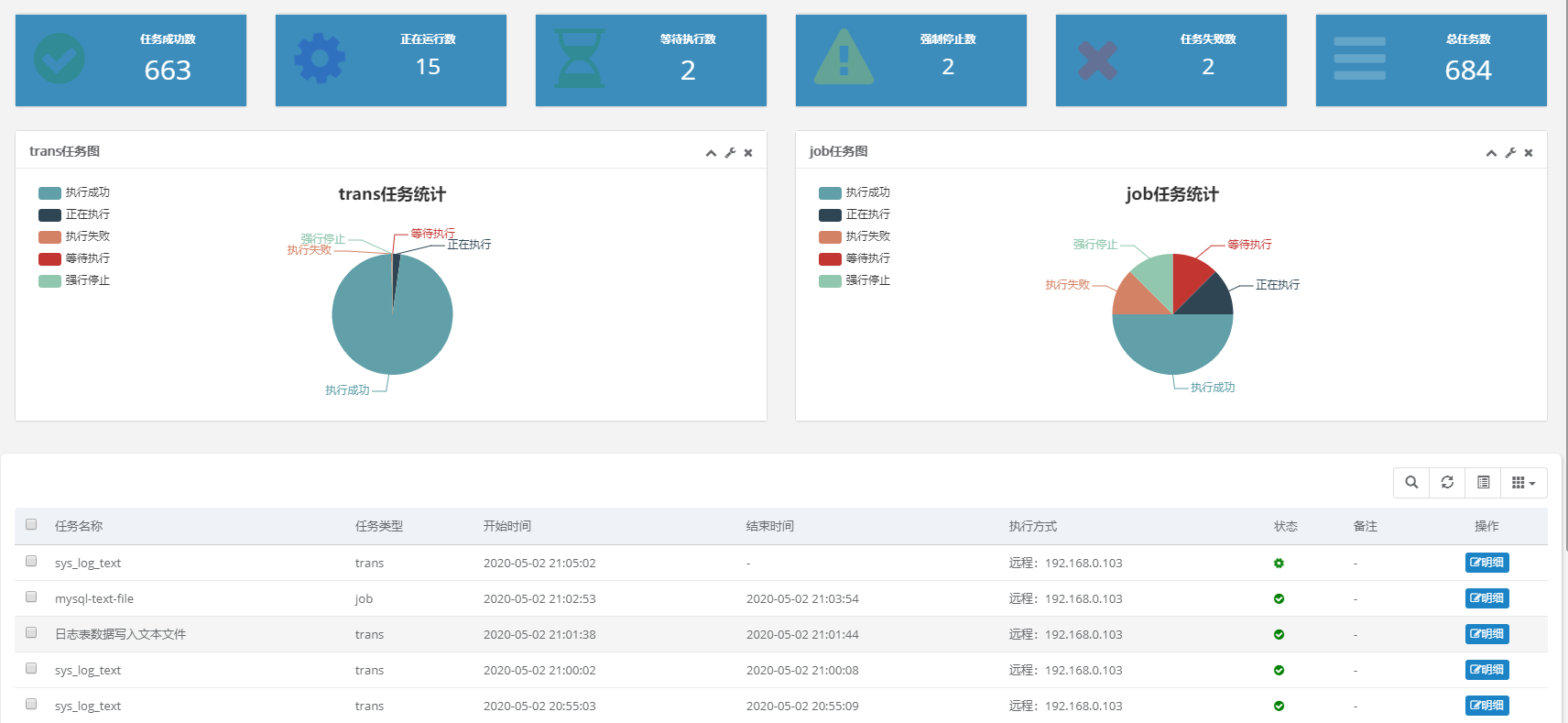
Task: Click the green checkmark icon on success card
Action: pos(60,59)
